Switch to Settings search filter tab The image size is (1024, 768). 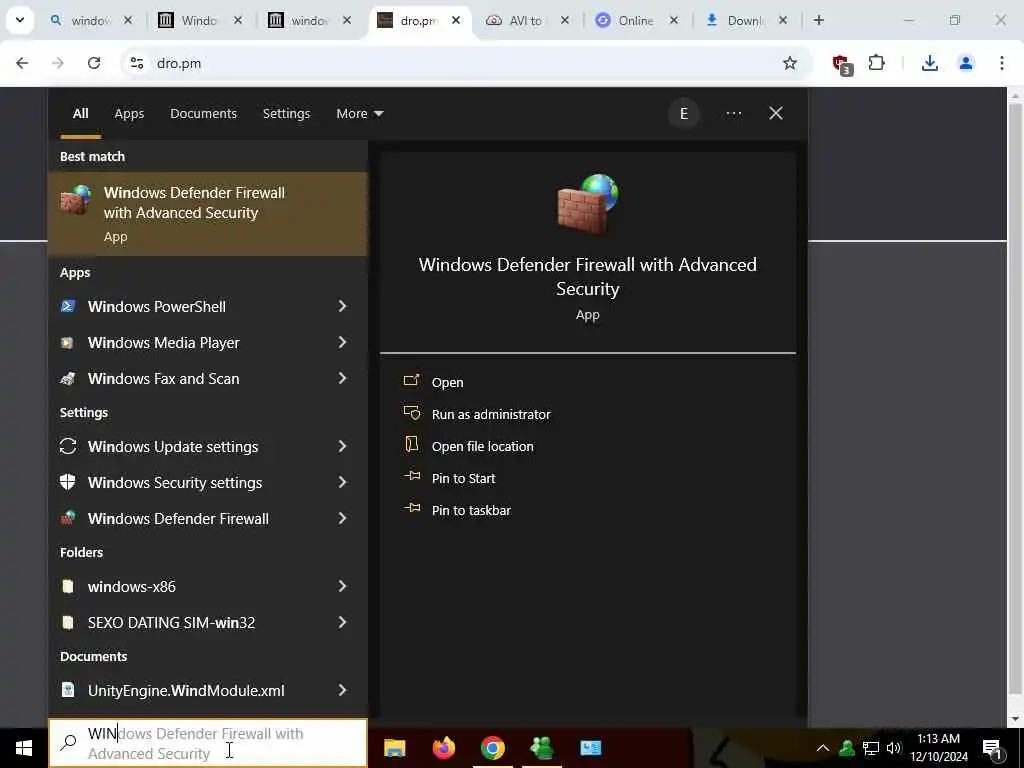(x=286, y=114)
